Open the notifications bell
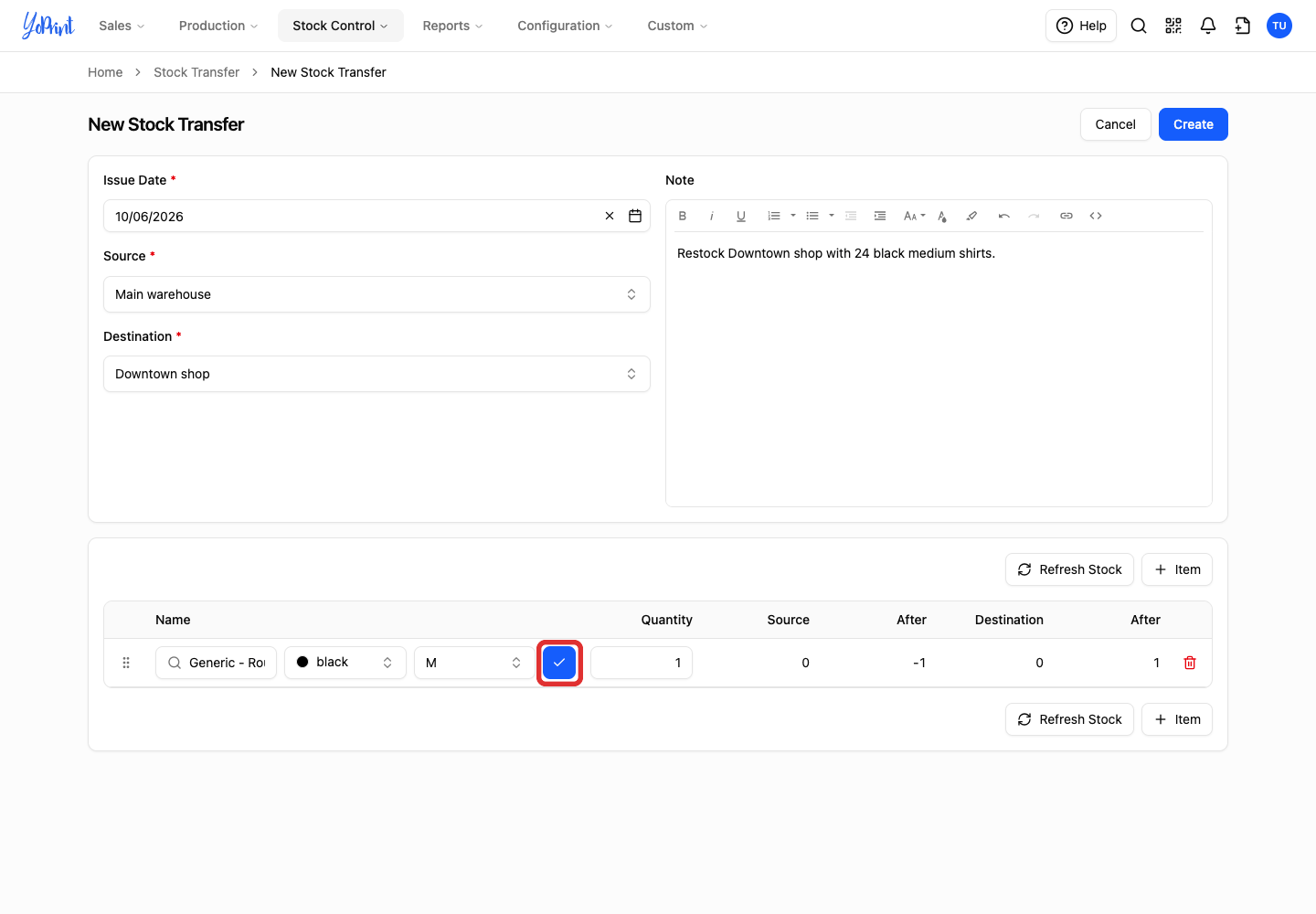 pos(1208,26)
